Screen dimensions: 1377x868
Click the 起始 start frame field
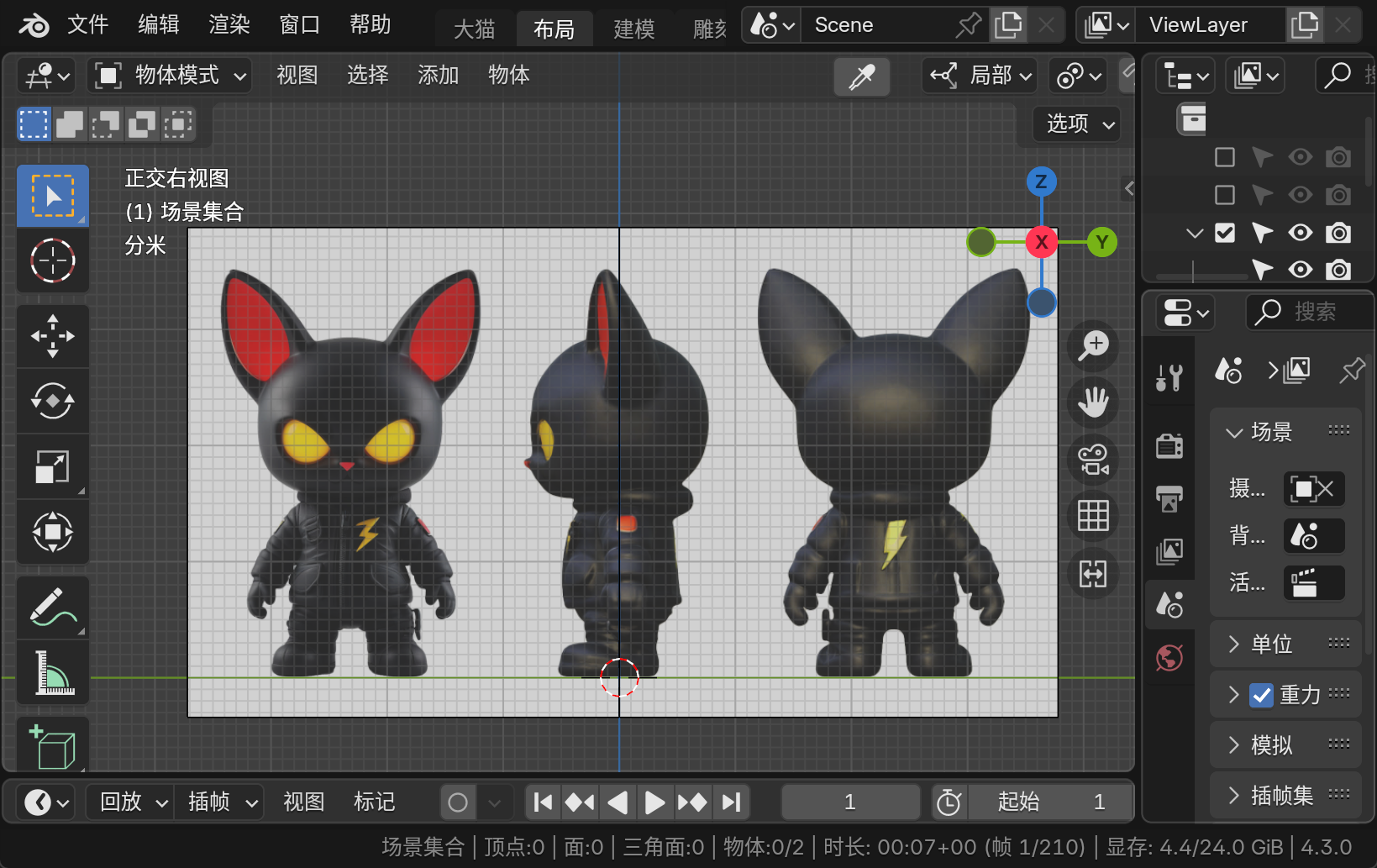[1050, 802]
